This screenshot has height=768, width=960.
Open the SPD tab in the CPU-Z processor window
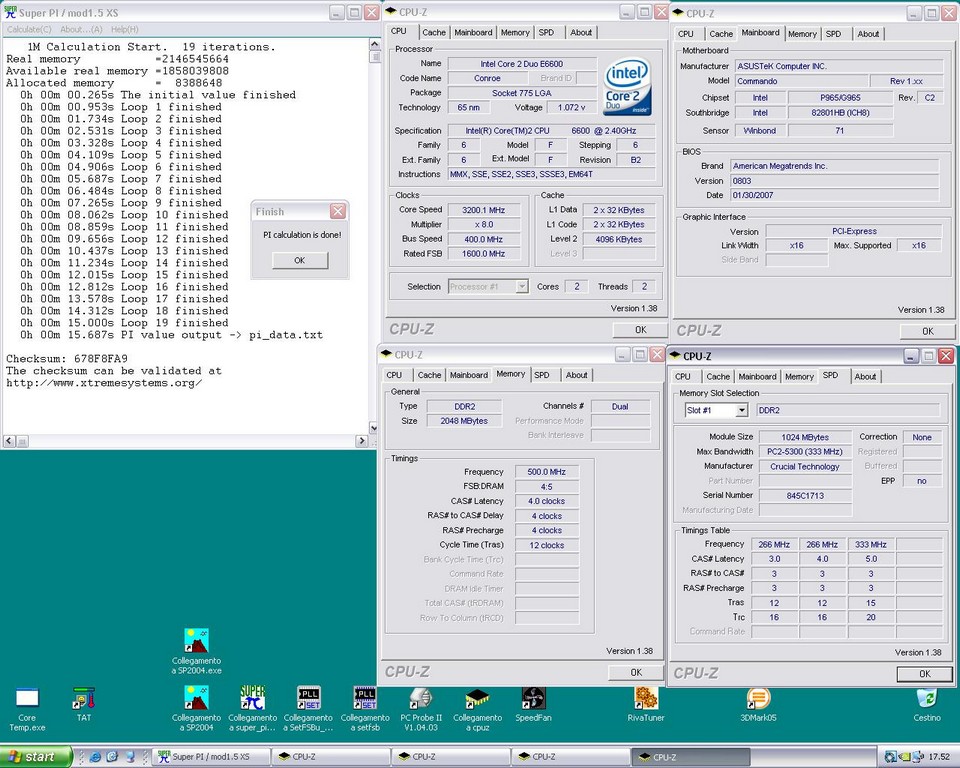tap(546, 32)
